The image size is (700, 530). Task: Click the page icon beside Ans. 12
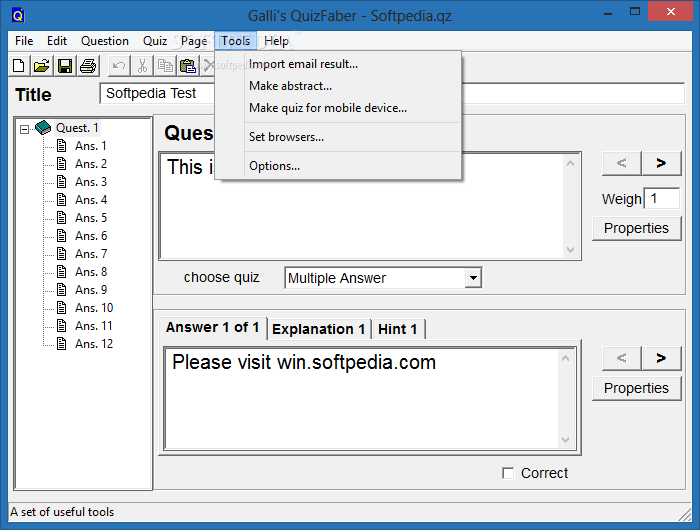click(62, 344)
